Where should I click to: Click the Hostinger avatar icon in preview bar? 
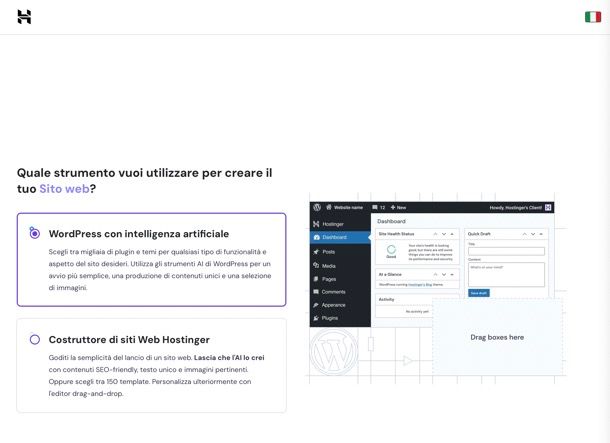[548, 207]
